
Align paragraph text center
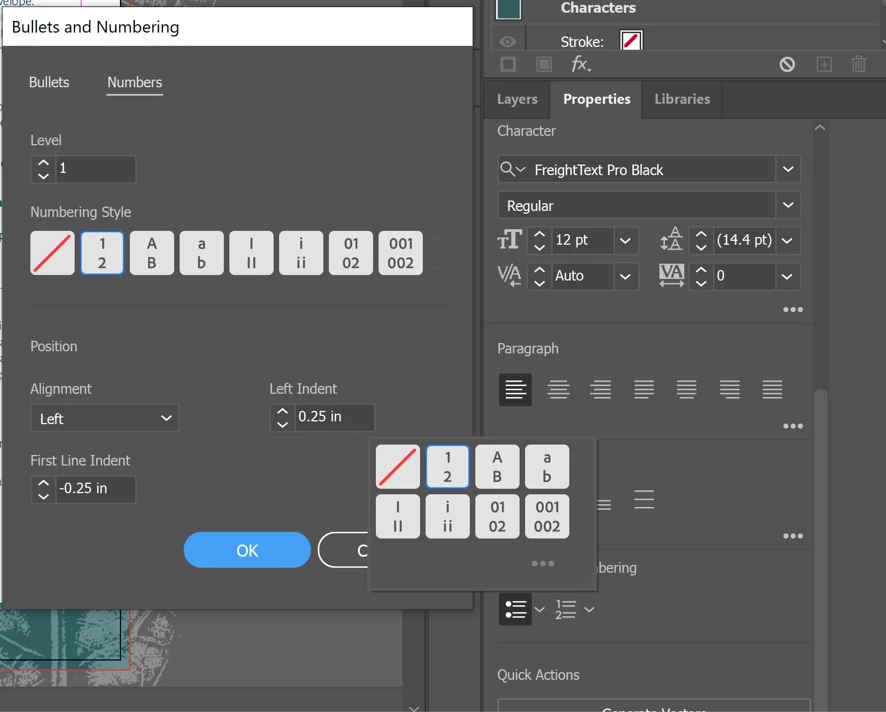coord(558,389)
